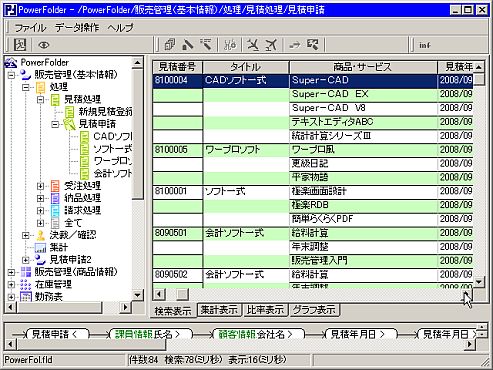Click the flow bar scroll-right arrow

469,344
